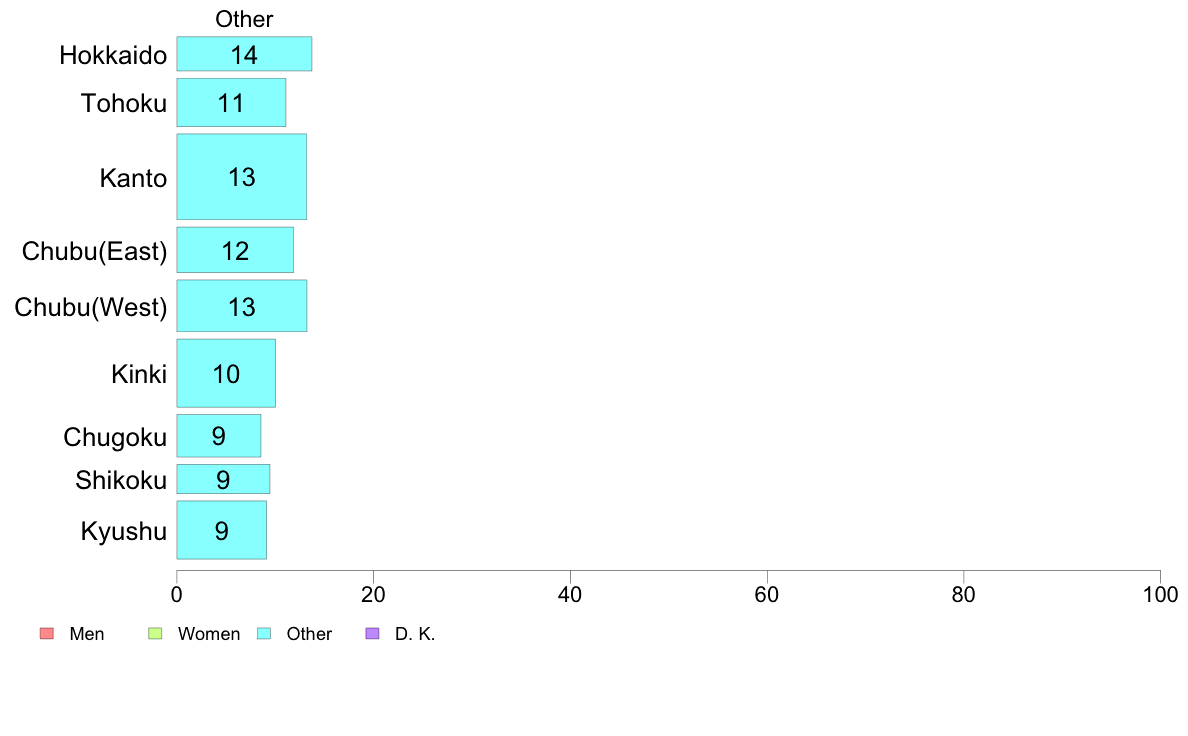The height and width of the screenshot is (736, 1188).
Task: Toggle the cyan Other legend swatch
Action: [x=264, y=633]
